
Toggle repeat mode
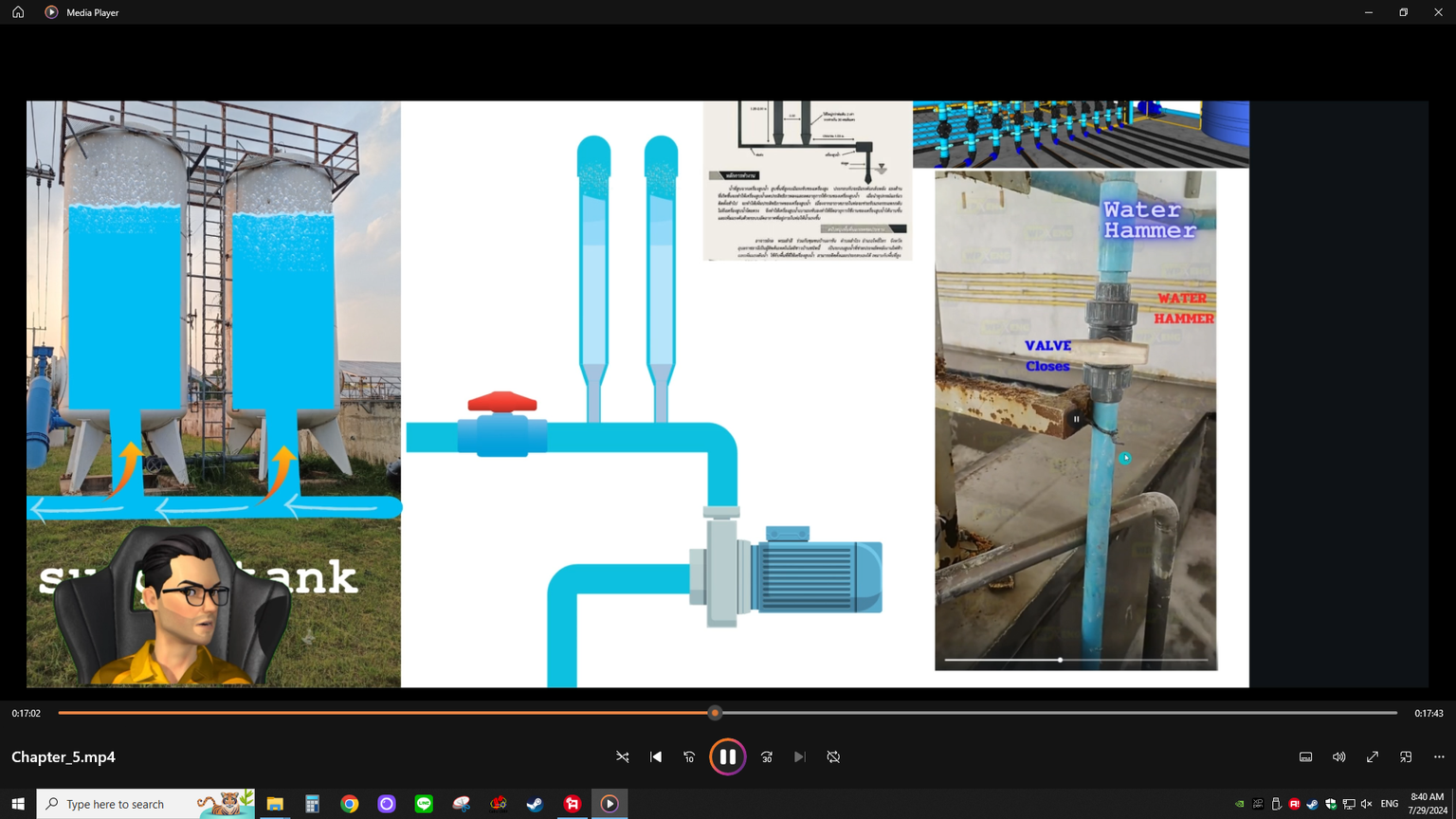pos(833,756)
